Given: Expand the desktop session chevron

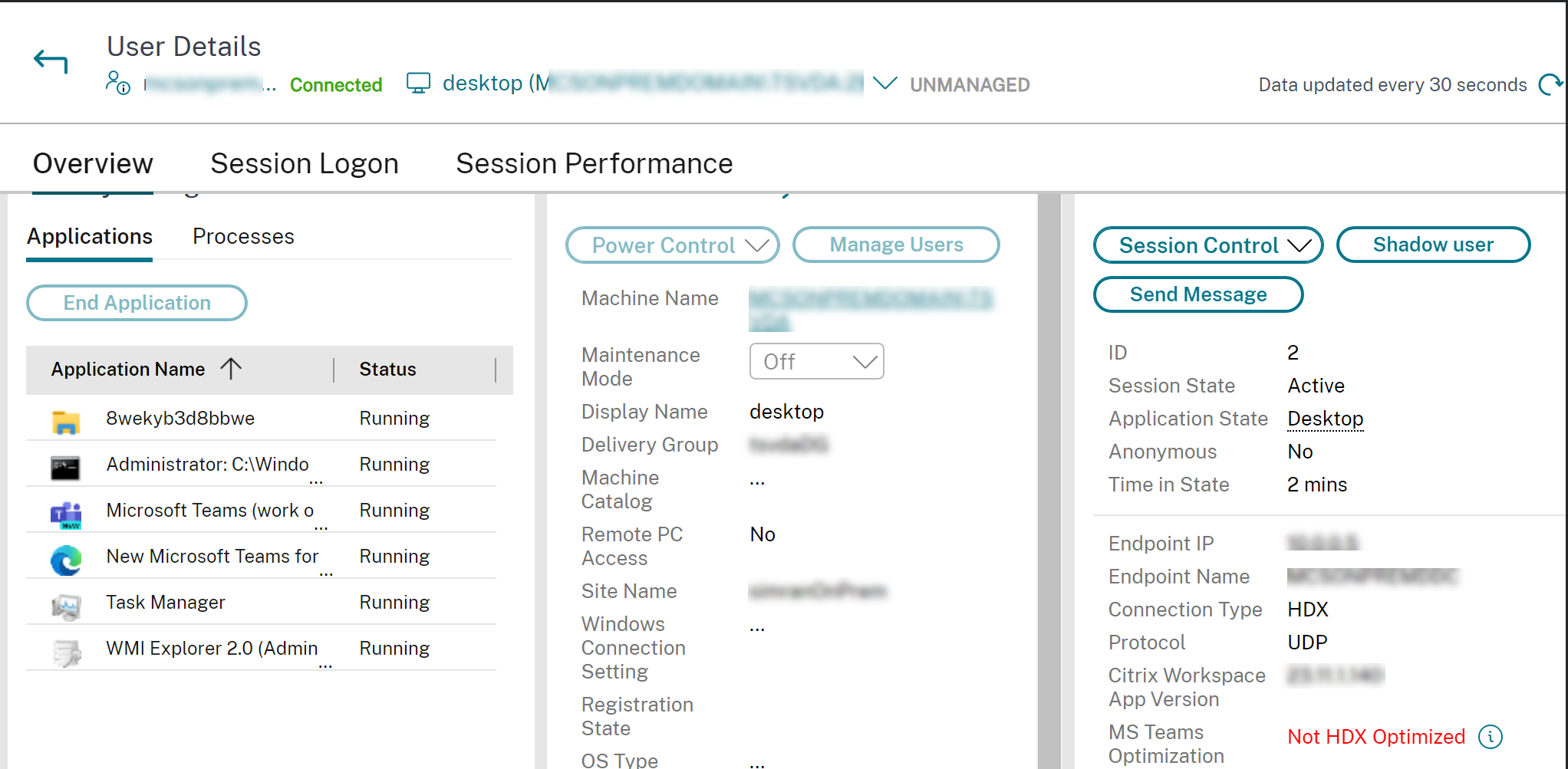Looking at the screenshot, I should (885, 83).
